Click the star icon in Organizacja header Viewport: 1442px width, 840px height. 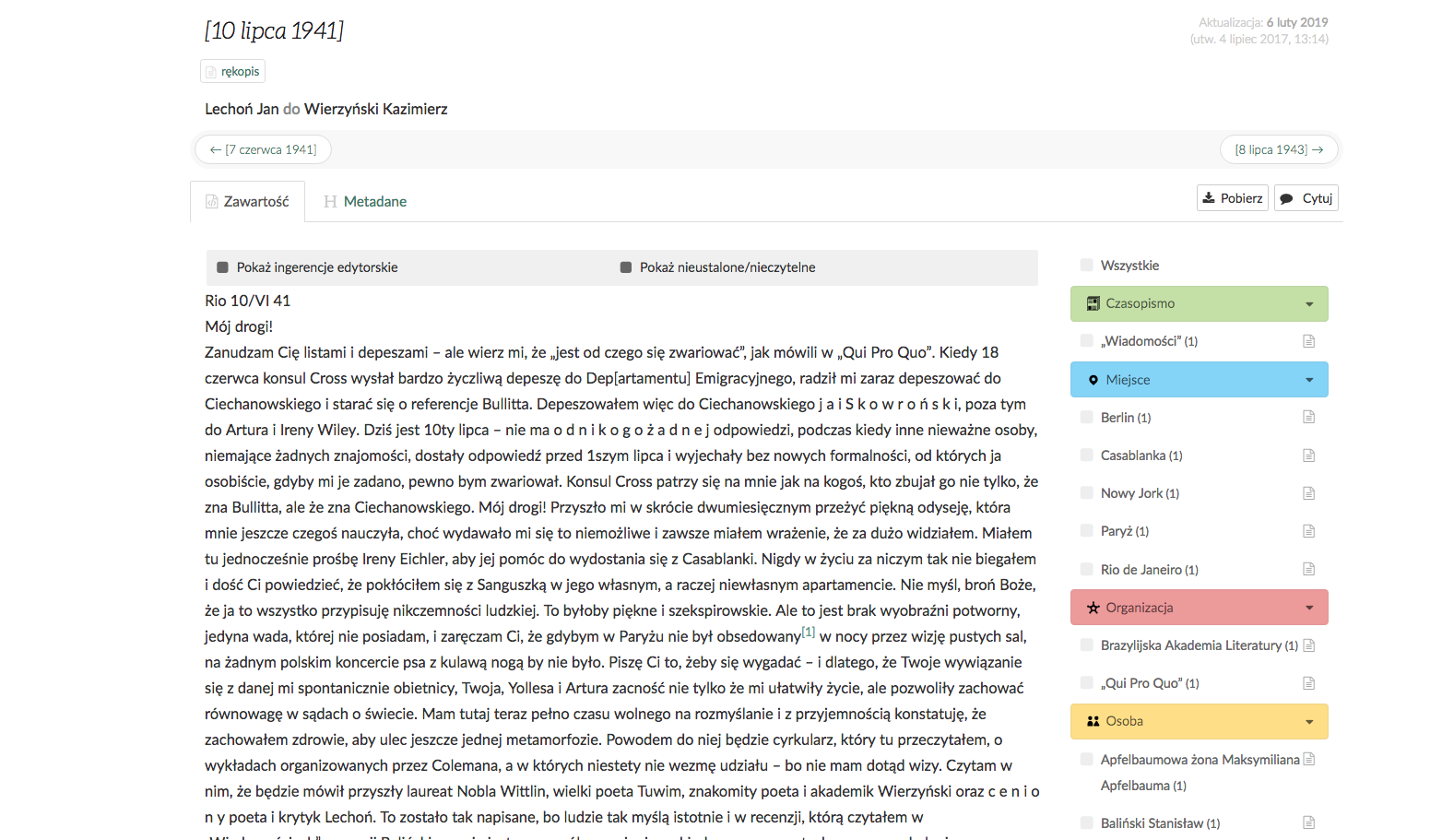pyautogui.click(x=1093, y=608)
